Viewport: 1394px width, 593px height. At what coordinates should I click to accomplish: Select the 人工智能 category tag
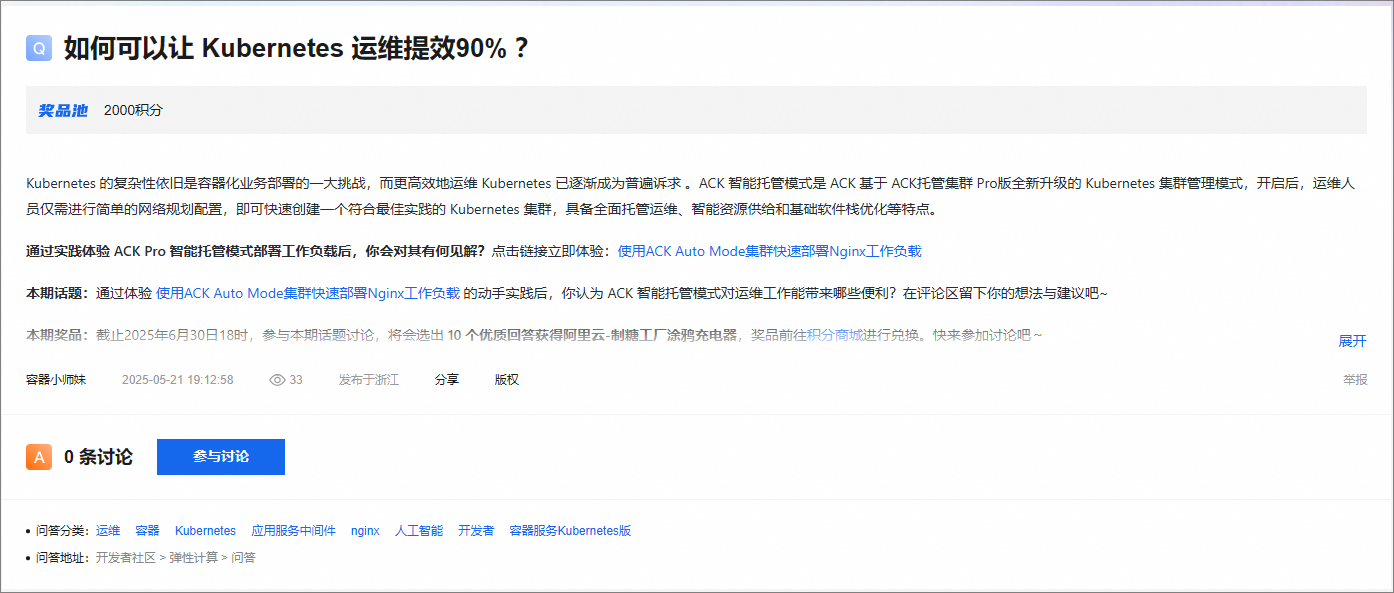pyautogui.click(x=419, y=531)
